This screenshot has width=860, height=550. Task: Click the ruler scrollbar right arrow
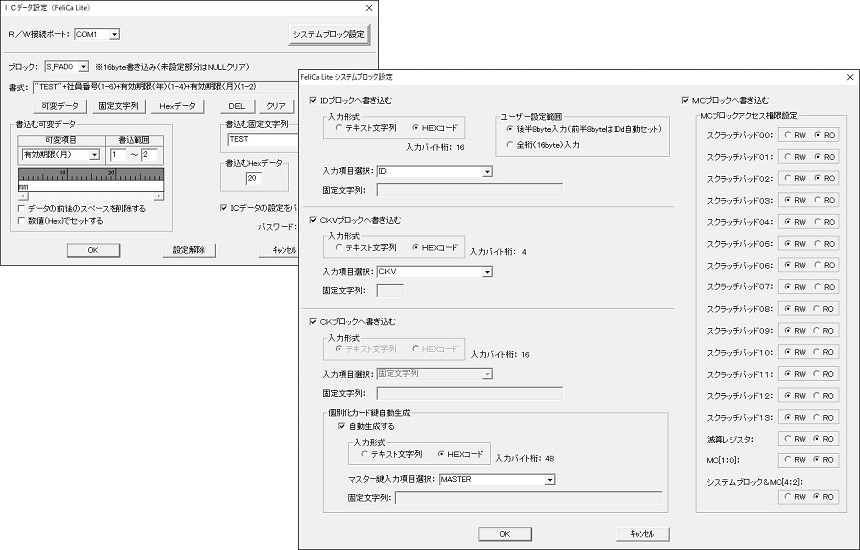pos(159,196)
